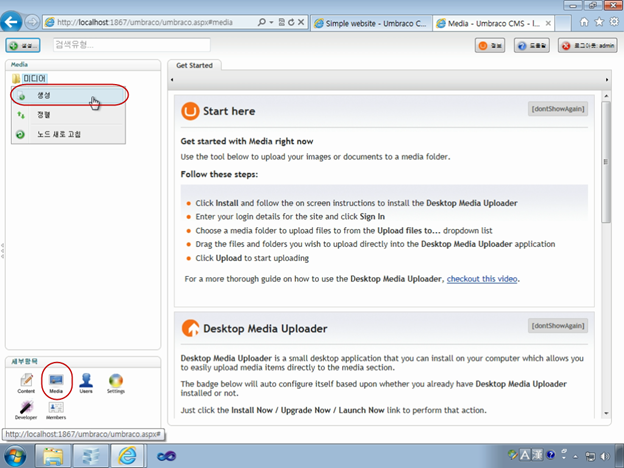
Task: Click the compatibility view icon in address bar
Action: click(x=282, y=22)
